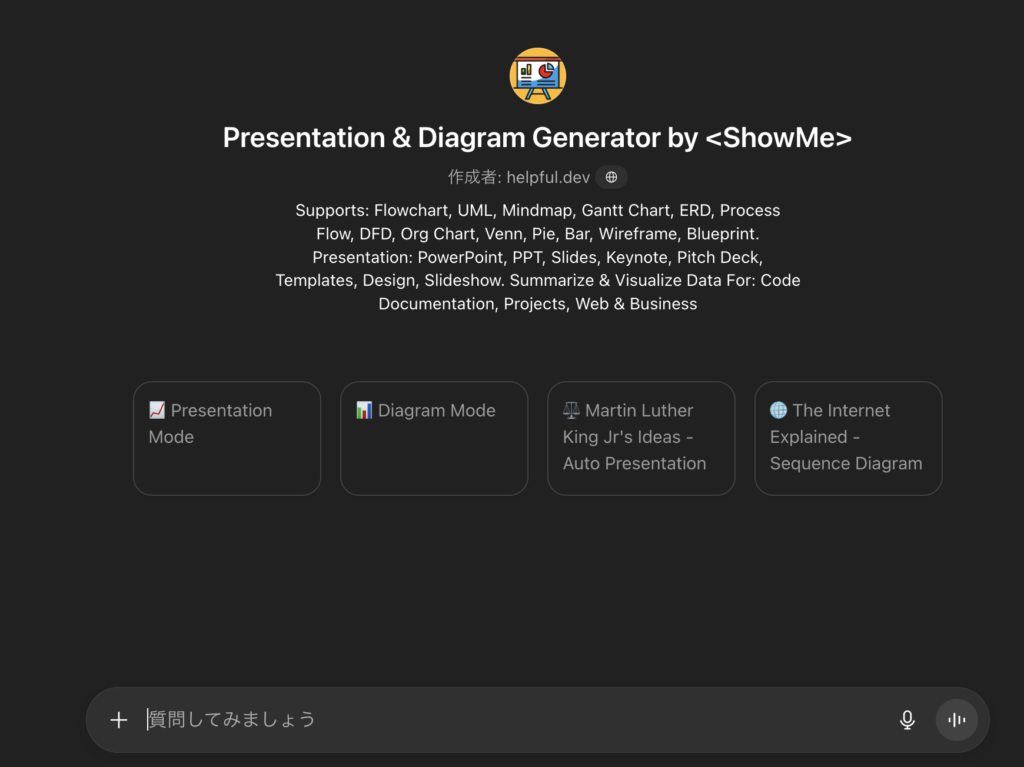Click the ShowMe presentation board logo
The image size is (1024, 767).
click(538, 75)
